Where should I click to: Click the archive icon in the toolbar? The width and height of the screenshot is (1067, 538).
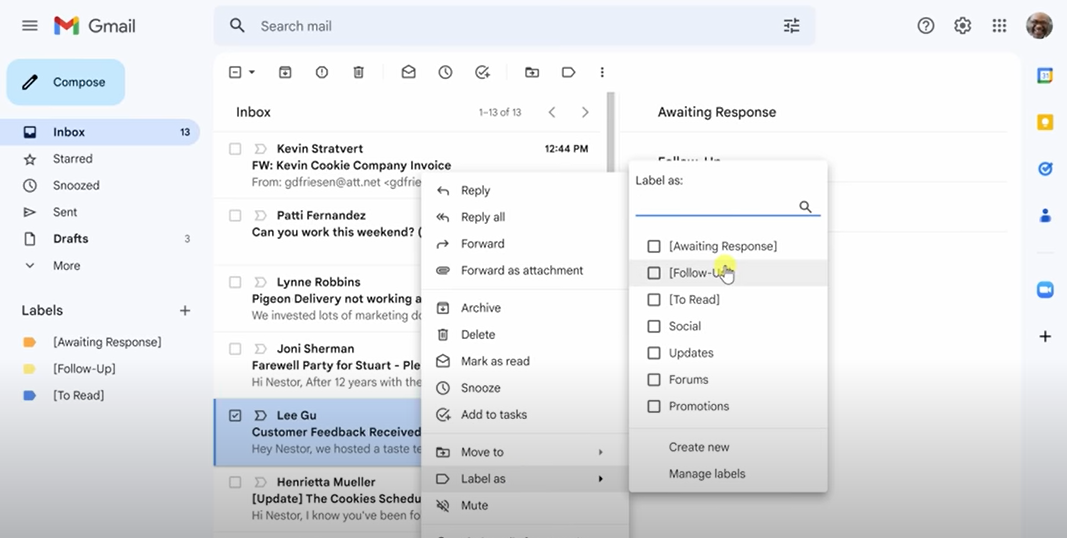pos(285,72)
